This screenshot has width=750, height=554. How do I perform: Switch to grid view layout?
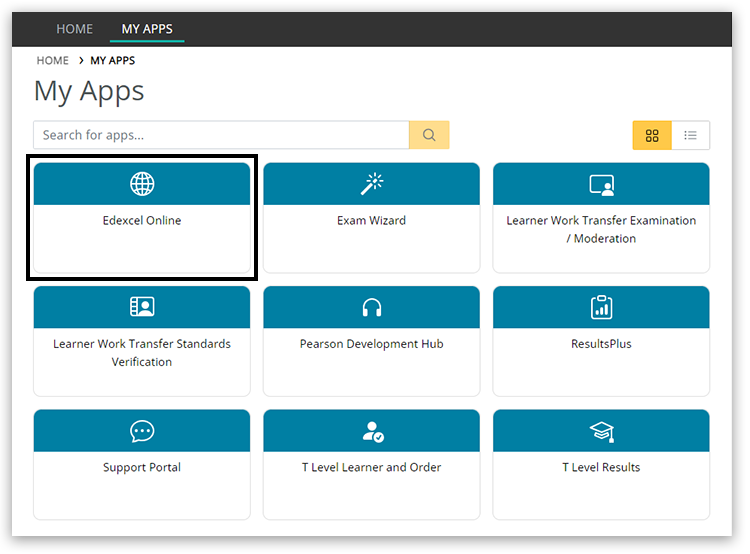(x=652, y=135)
